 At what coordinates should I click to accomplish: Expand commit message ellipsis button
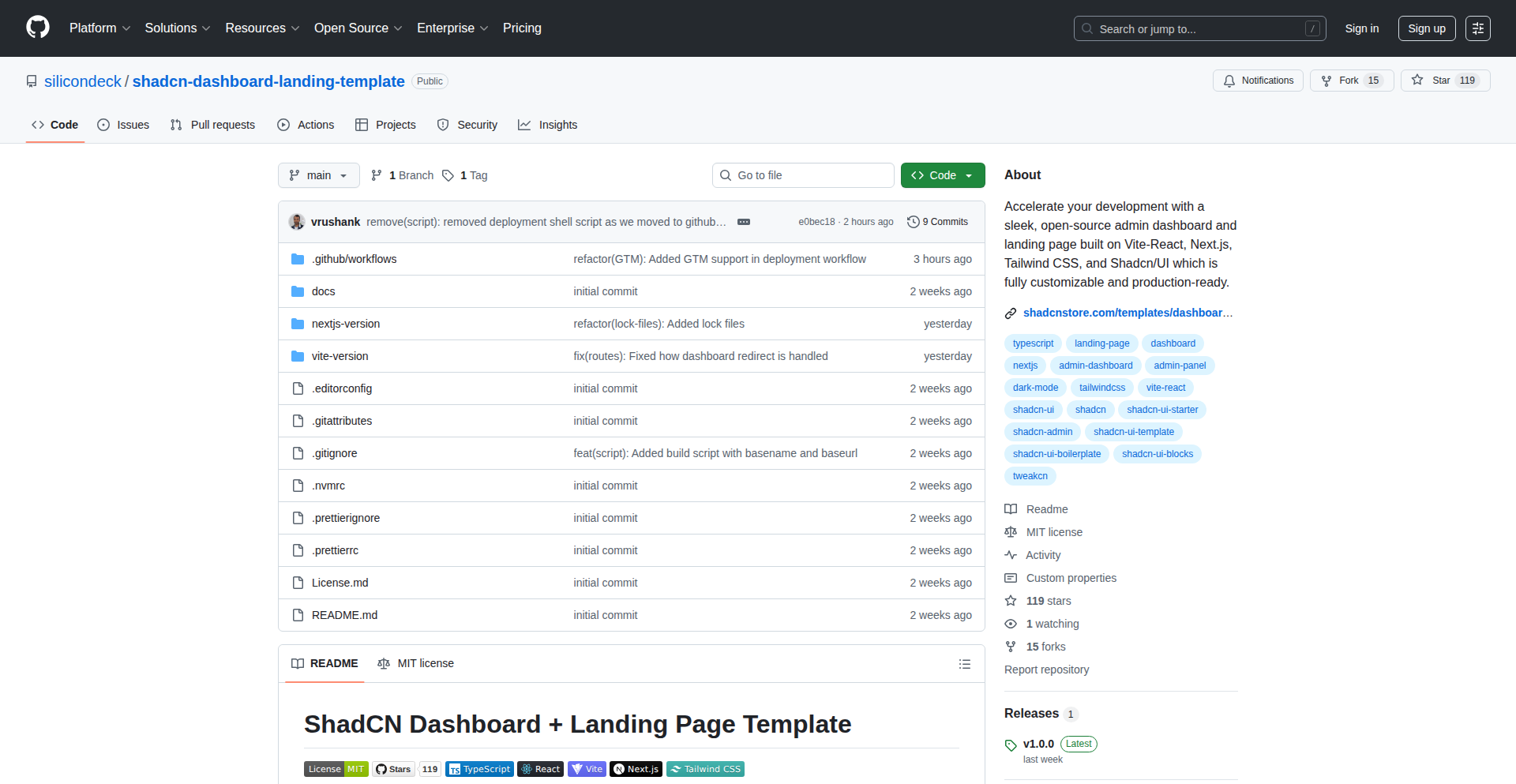[x=744, y=222]
